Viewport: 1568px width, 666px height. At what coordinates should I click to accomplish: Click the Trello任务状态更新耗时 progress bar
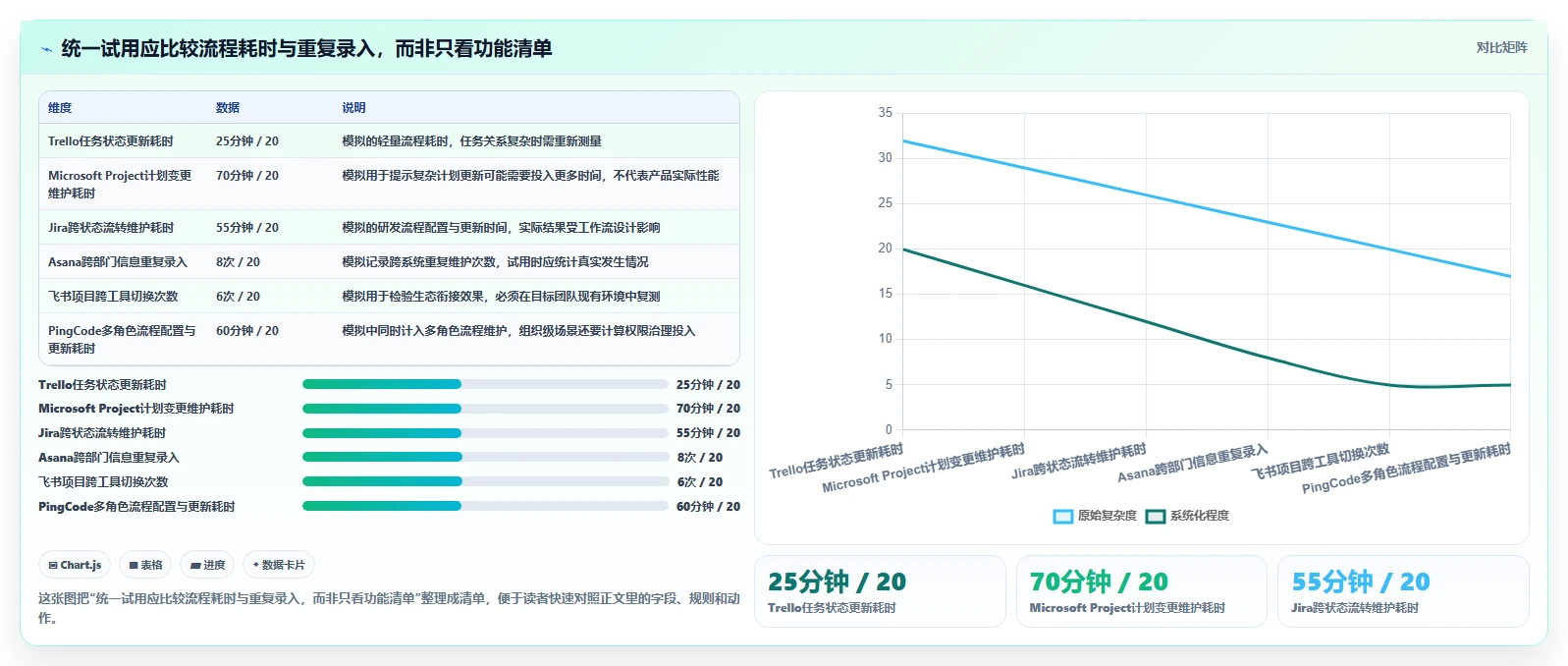point(485,384)
